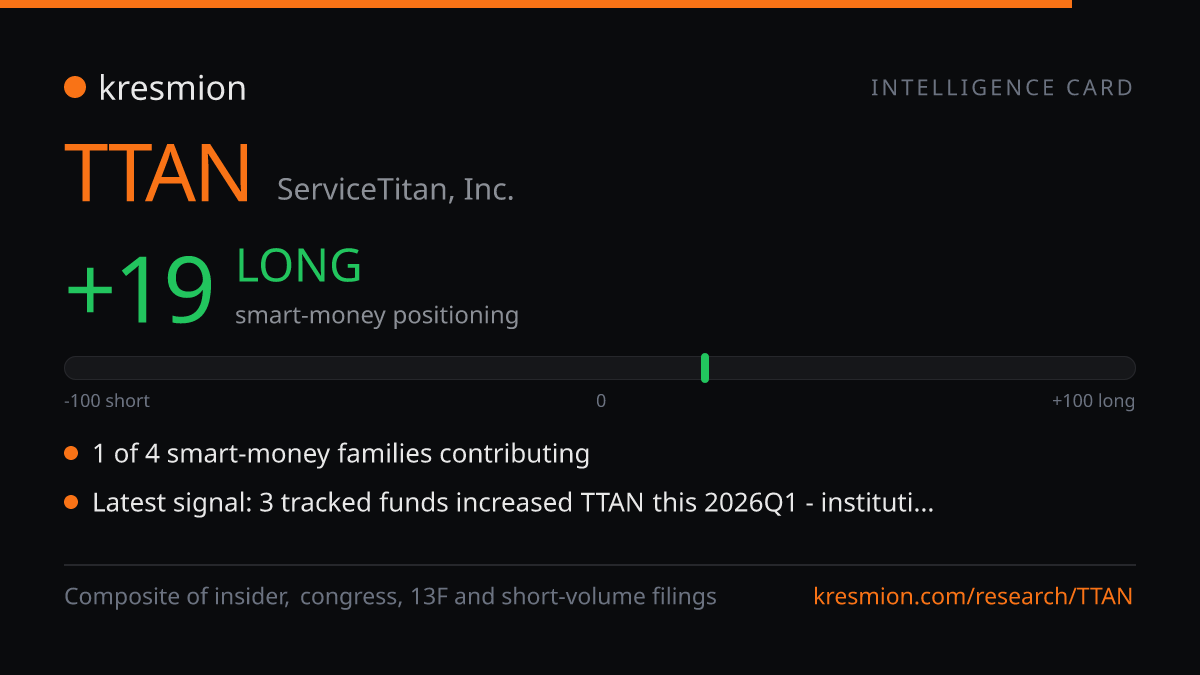Click the +100 long scale label
The height and width of the screenshot is (675, 1200).
pyautogui.click(x=1093, y=401)
